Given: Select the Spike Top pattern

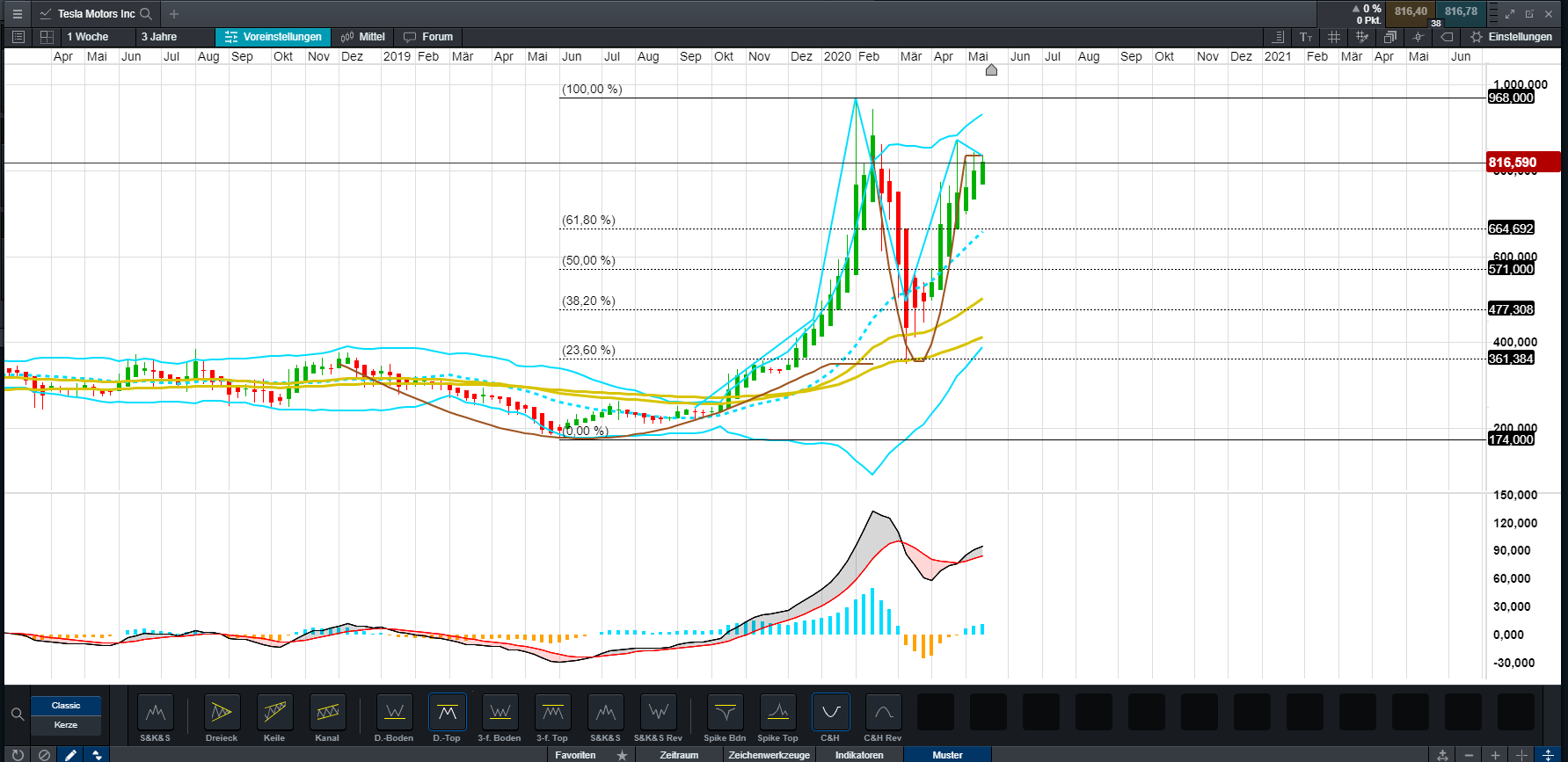Looking at the screenshot, I should click(x=777, y=712).
